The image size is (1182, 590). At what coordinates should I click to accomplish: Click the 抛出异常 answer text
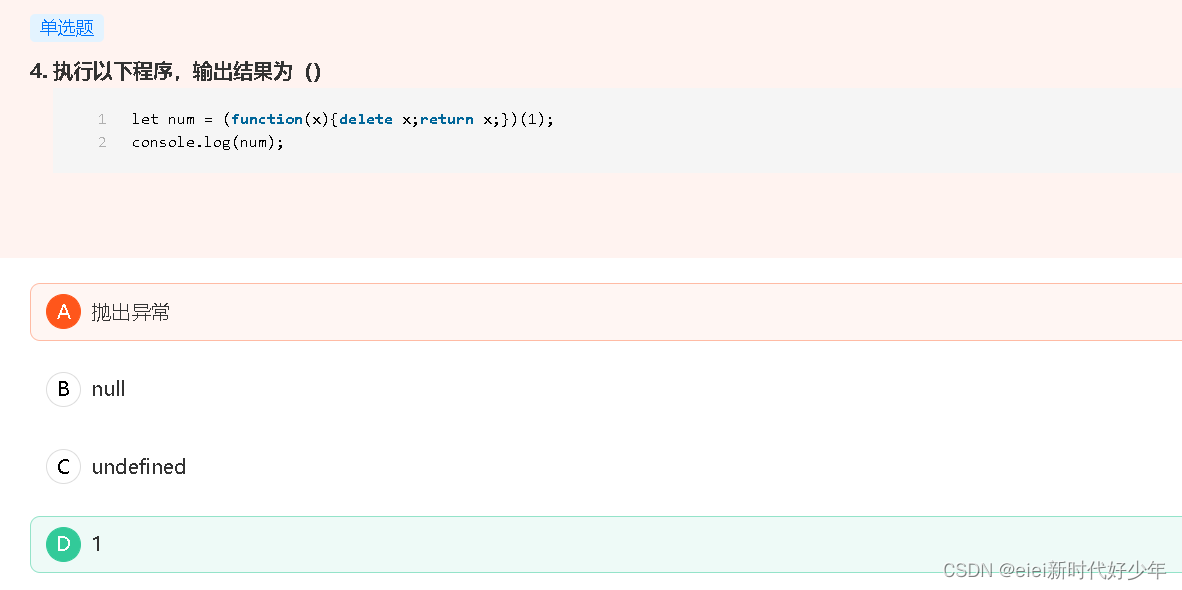130,312
